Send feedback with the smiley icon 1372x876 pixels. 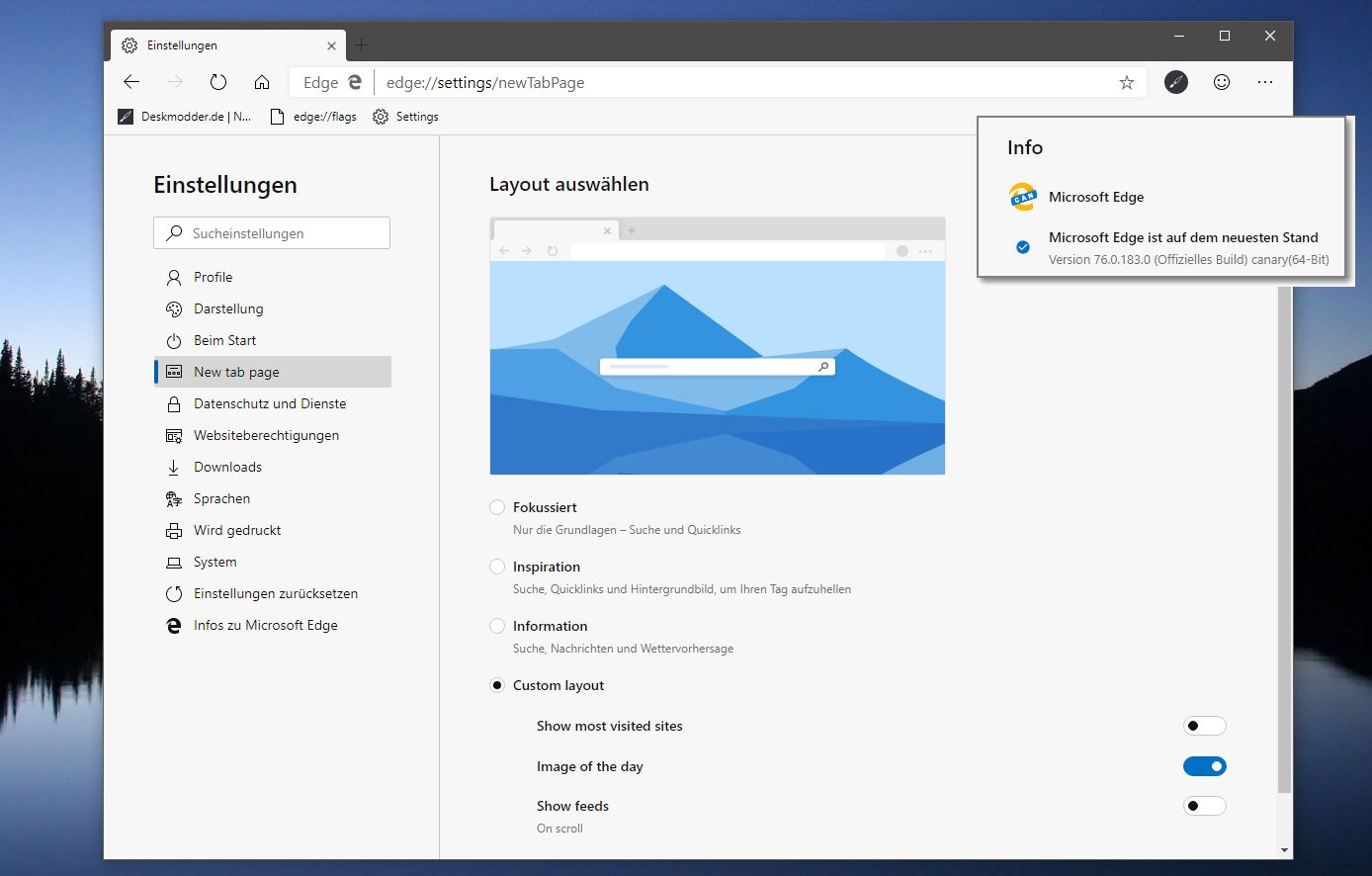[x=1222, y=82]
